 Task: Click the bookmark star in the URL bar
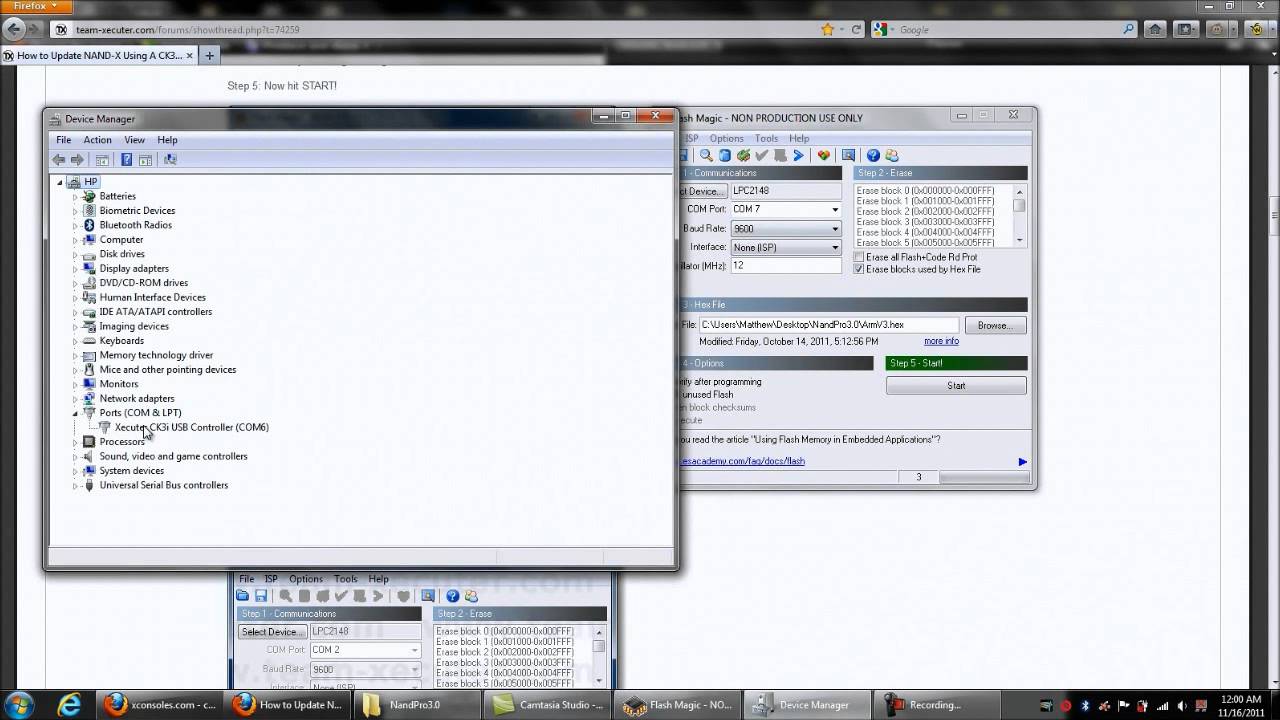827,29
